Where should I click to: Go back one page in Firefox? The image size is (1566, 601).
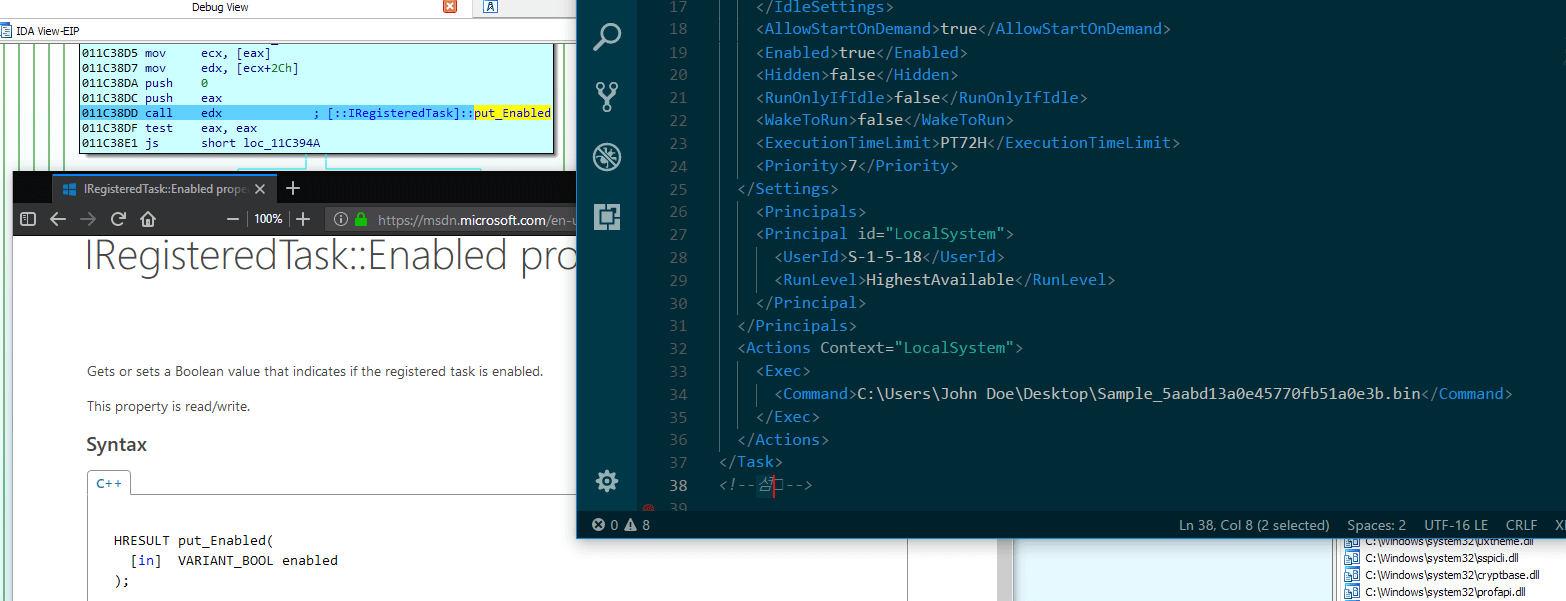click(58, 219)
